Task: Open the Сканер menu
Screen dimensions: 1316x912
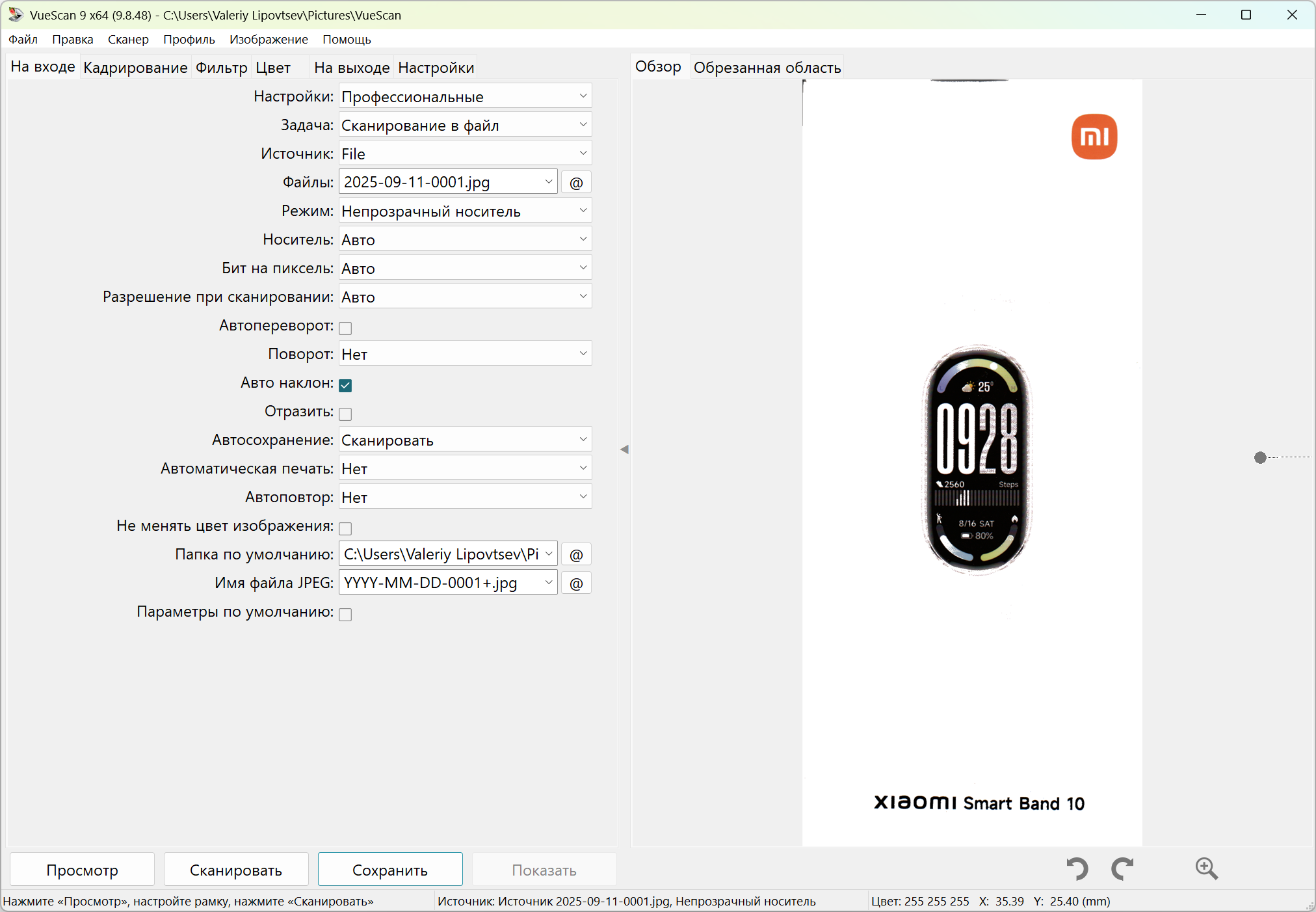Action: (128, 40)
